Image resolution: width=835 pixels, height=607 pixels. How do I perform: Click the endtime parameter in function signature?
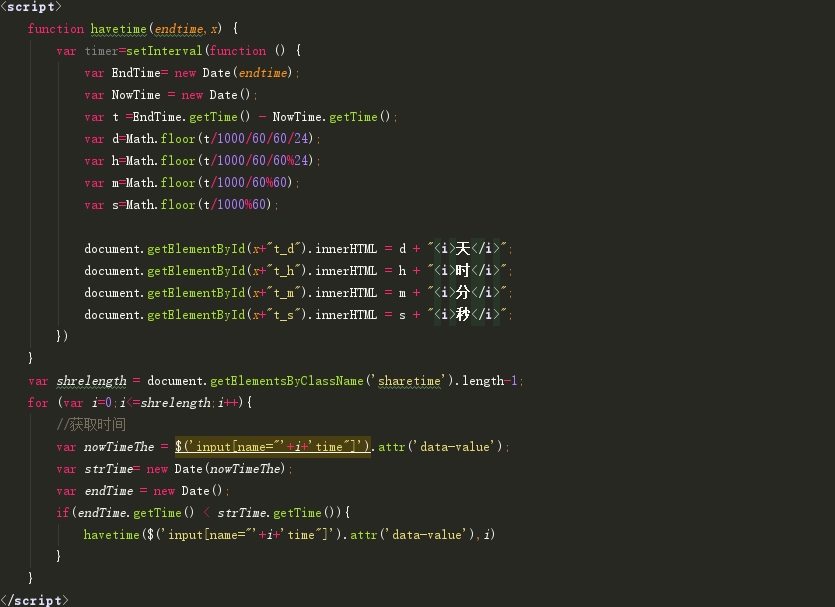coord(179,29)
